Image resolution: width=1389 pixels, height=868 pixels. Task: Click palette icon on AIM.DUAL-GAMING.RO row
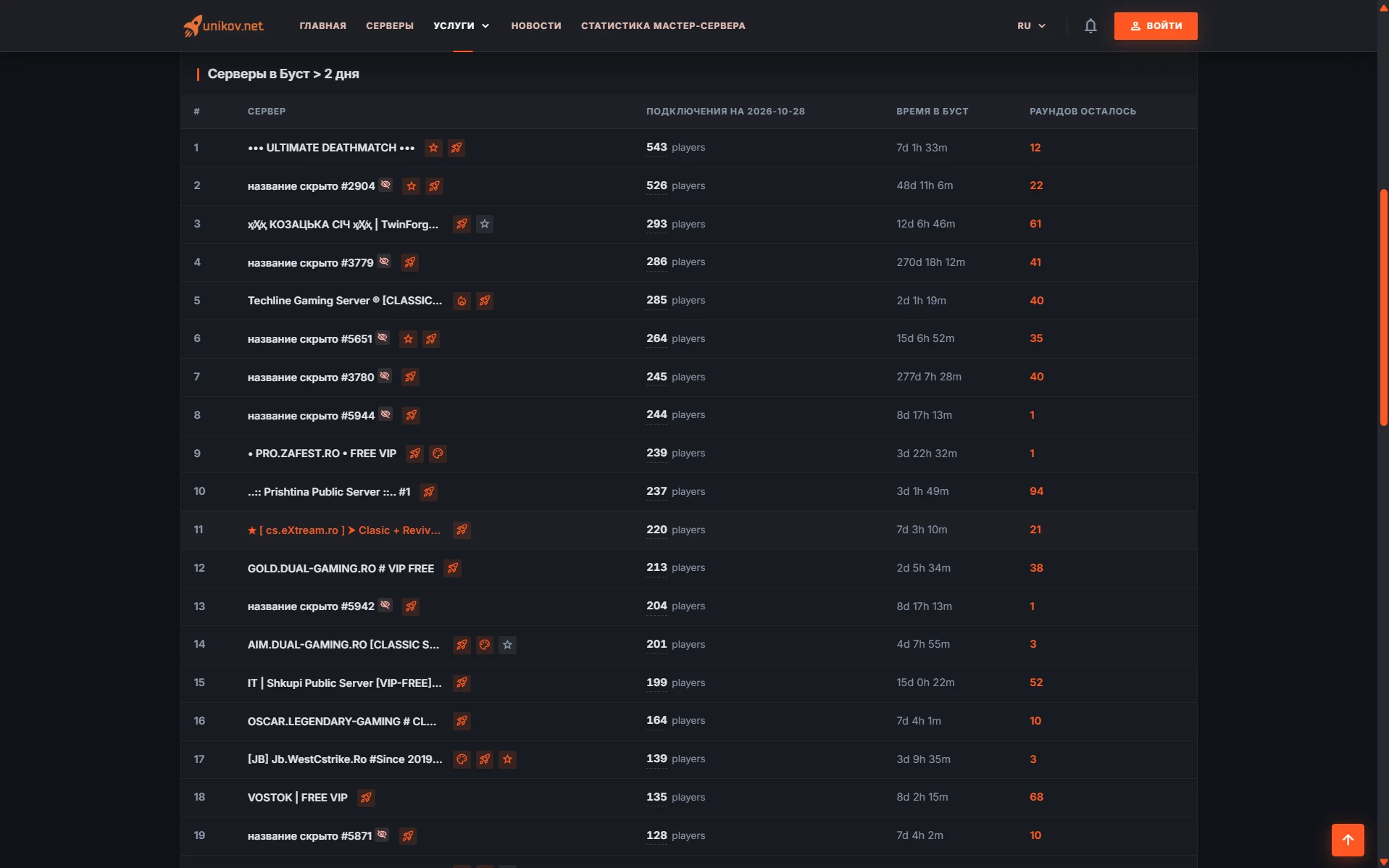485,645
